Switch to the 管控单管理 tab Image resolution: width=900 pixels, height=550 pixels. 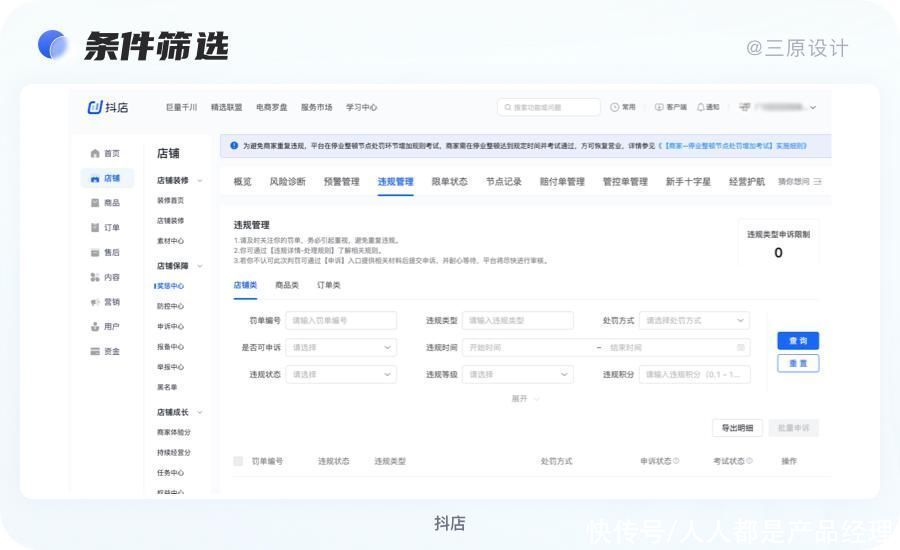tap(625, 181)
